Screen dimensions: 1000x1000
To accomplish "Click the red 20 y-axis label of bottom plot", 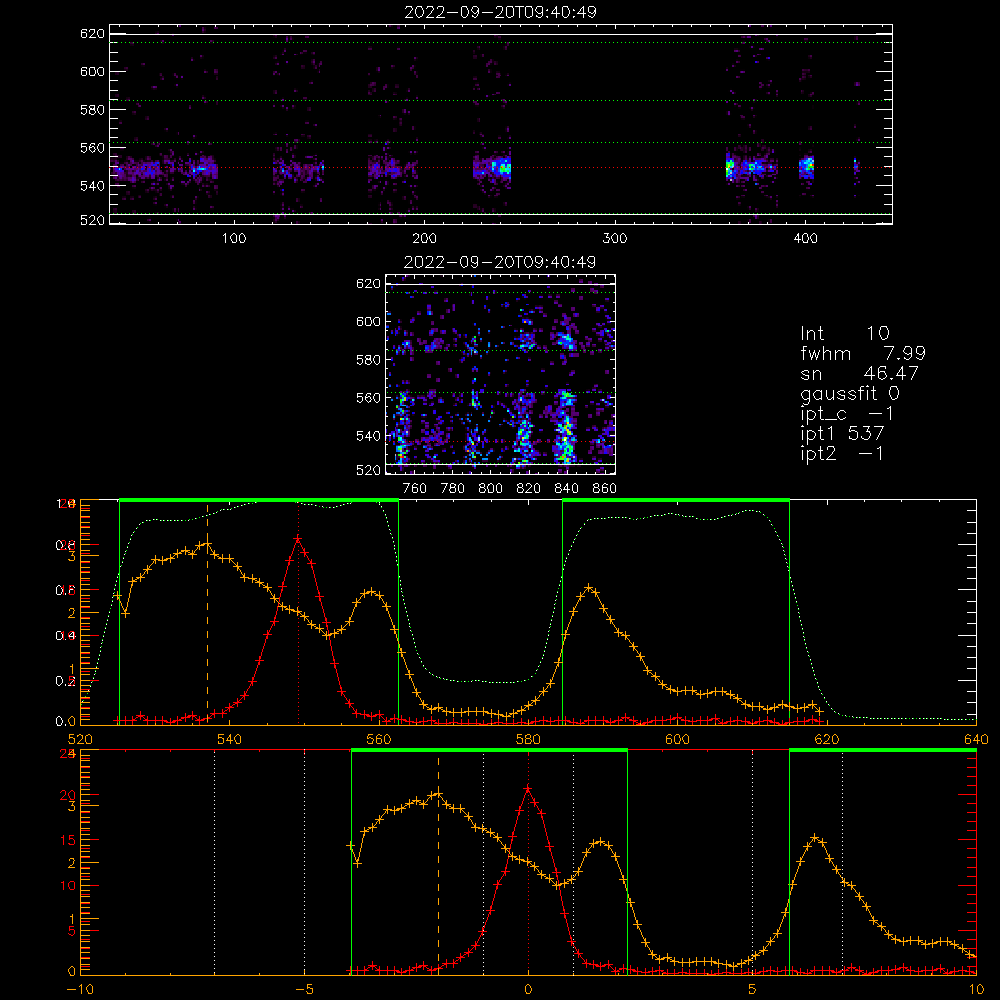I will 68,795.
